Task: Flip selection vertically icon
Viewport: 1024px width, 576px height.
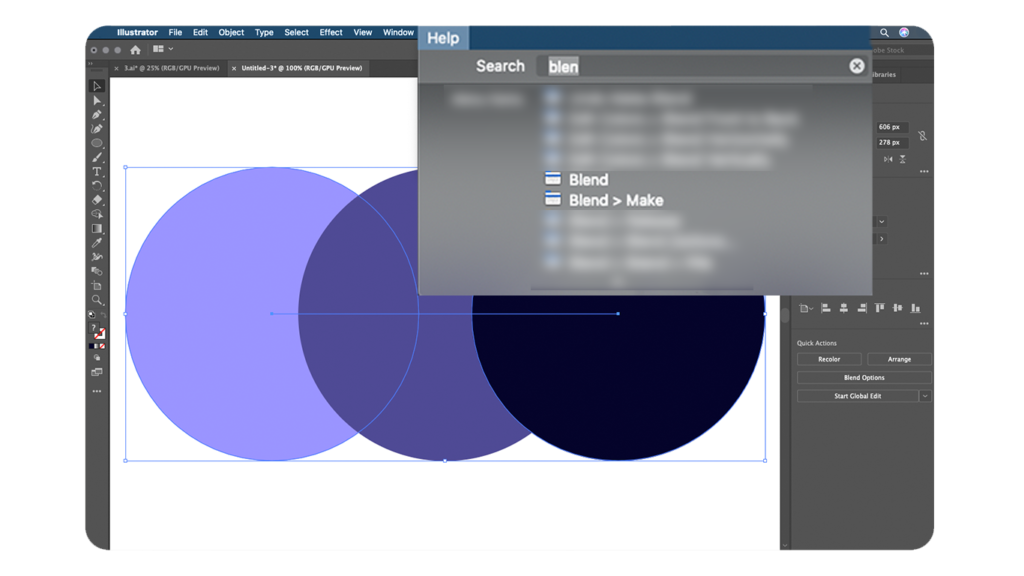Action: [903, 159]
